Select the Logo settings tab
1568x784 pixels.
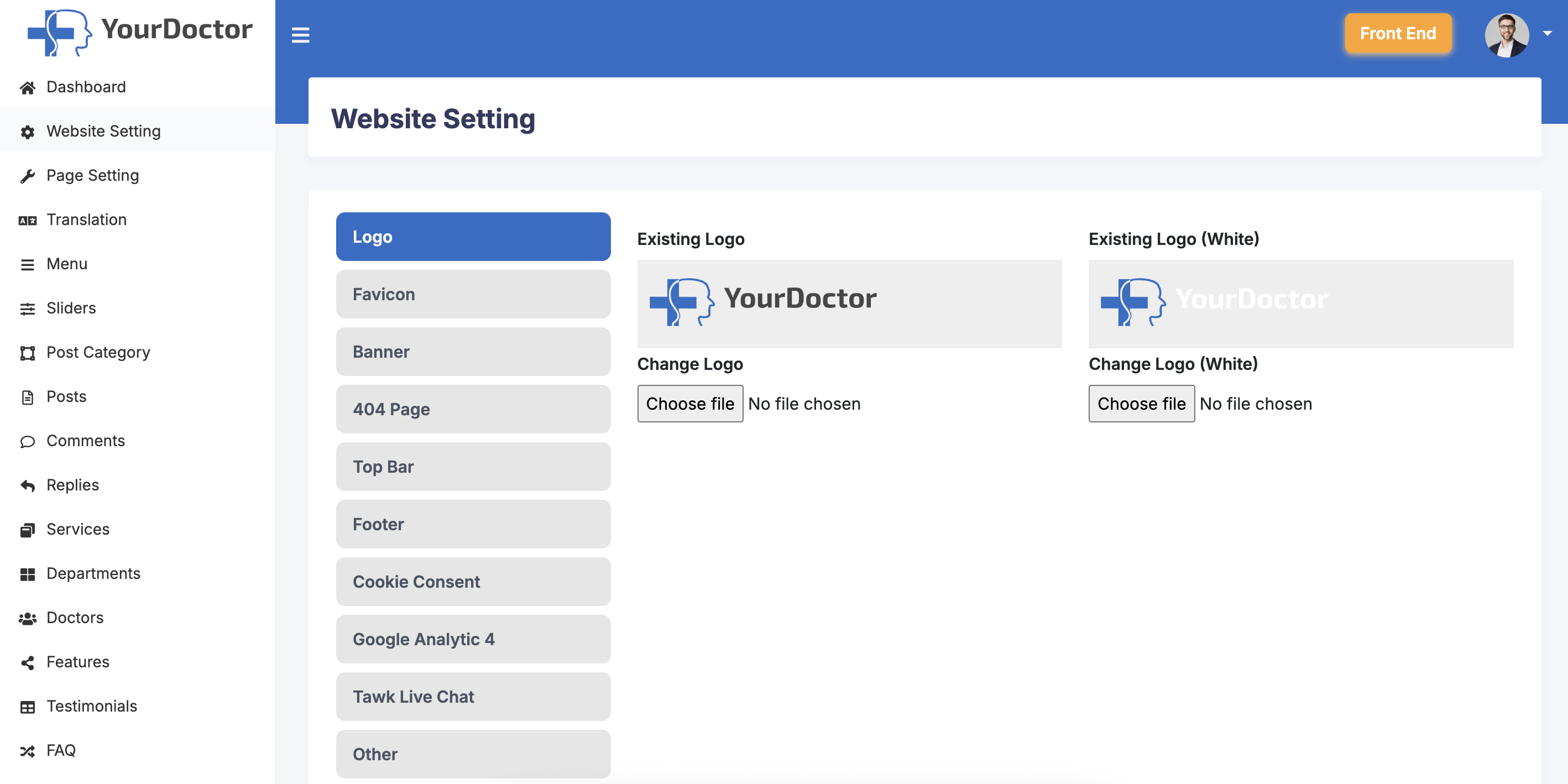473,237
